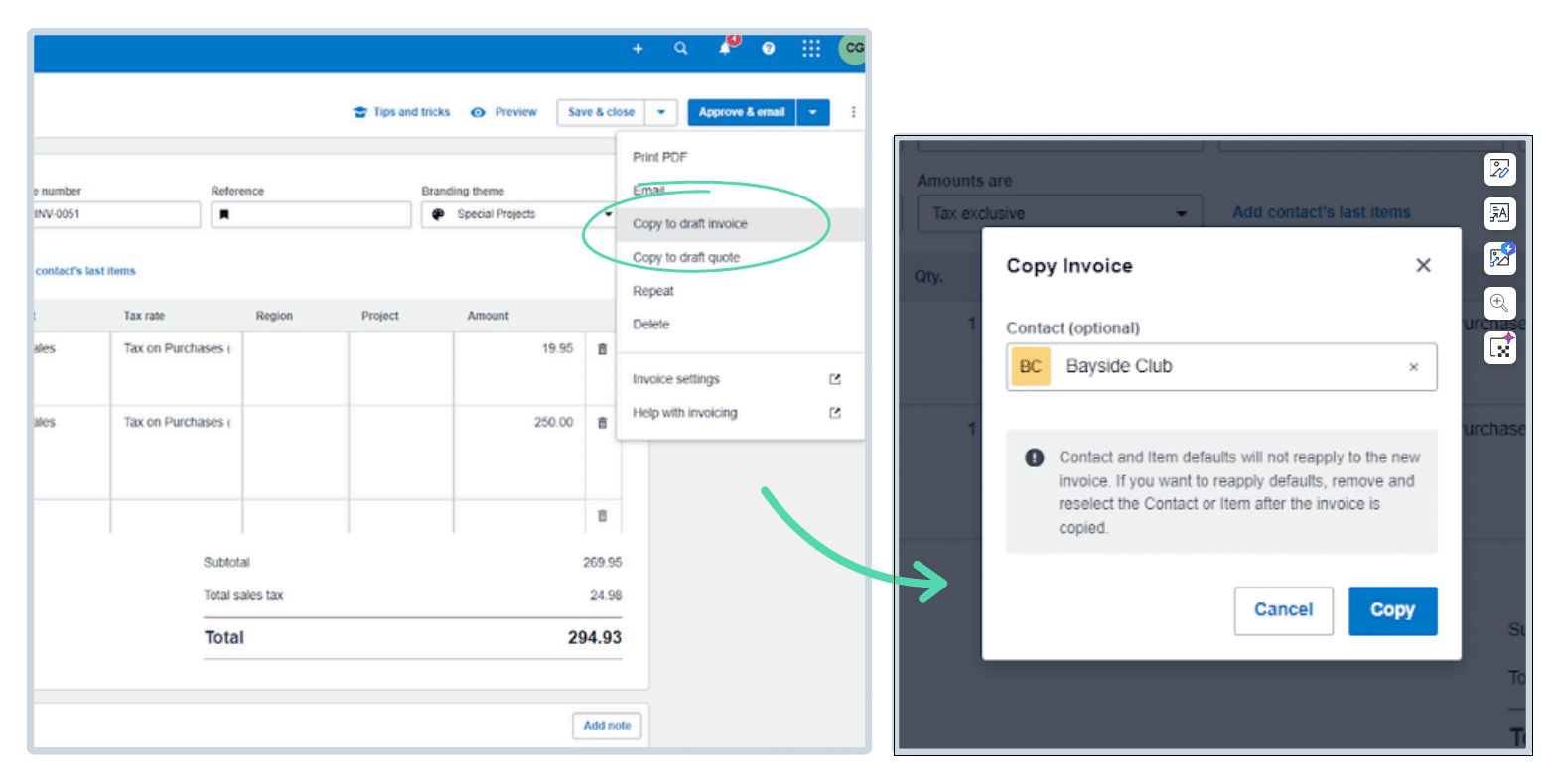Click the Add note button

[x=607, y=726]
